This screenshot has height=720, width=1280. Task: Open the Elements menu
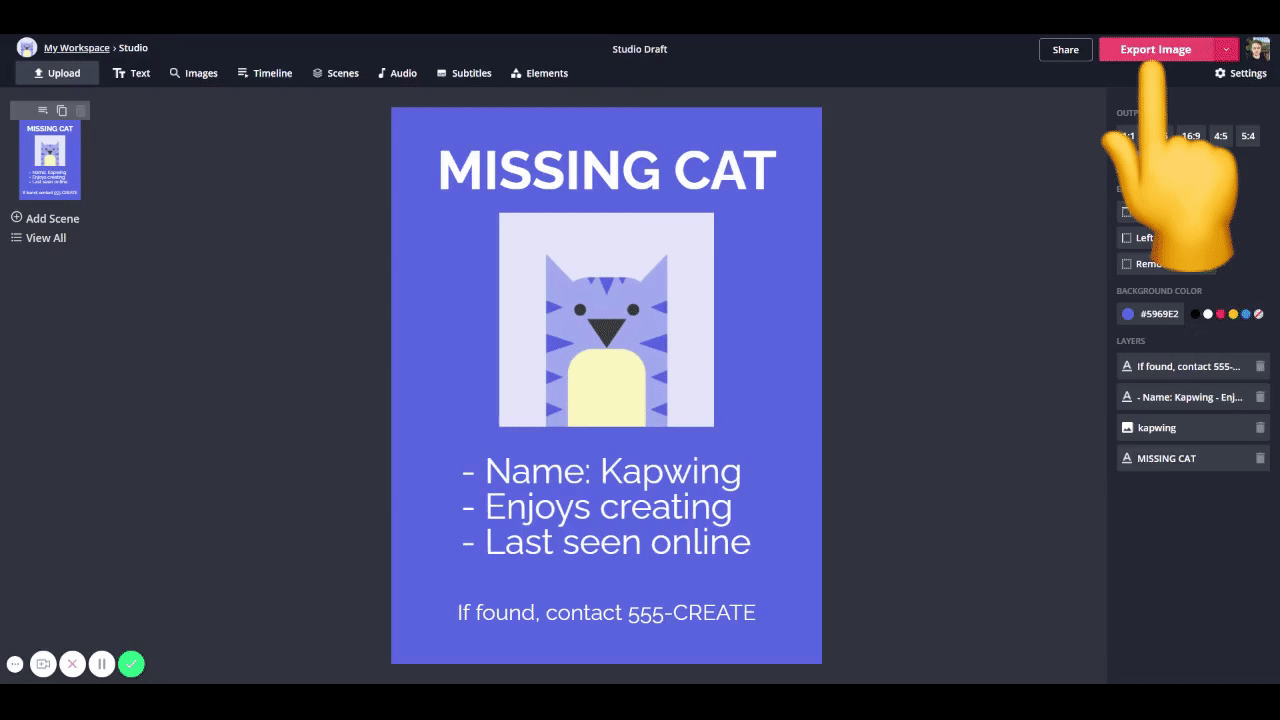click(539, 73)
